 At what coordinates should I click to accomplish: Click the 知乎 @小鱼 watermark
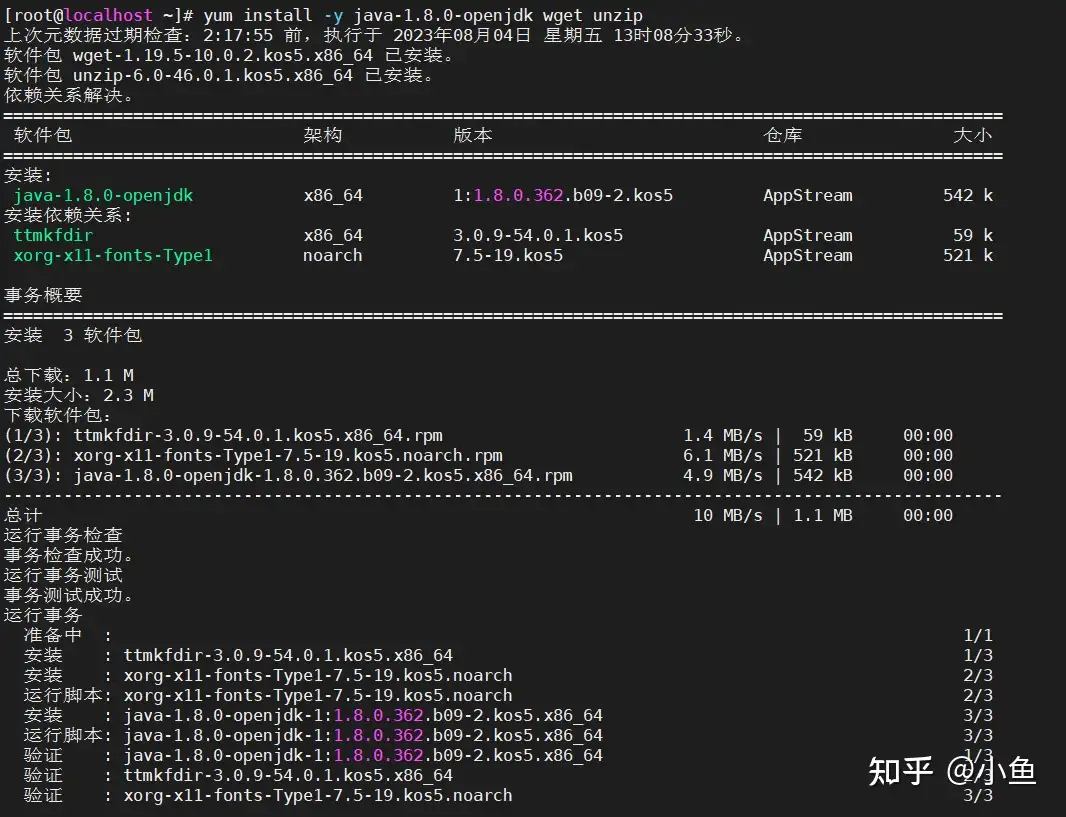pos(950,772)
